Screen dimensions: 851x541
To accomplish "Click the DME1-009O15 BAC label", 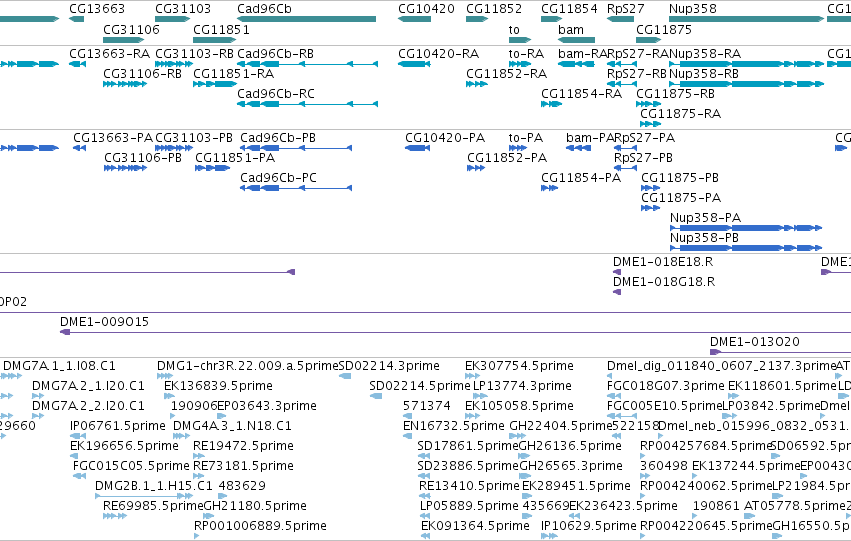I will [x=104, y=322].
